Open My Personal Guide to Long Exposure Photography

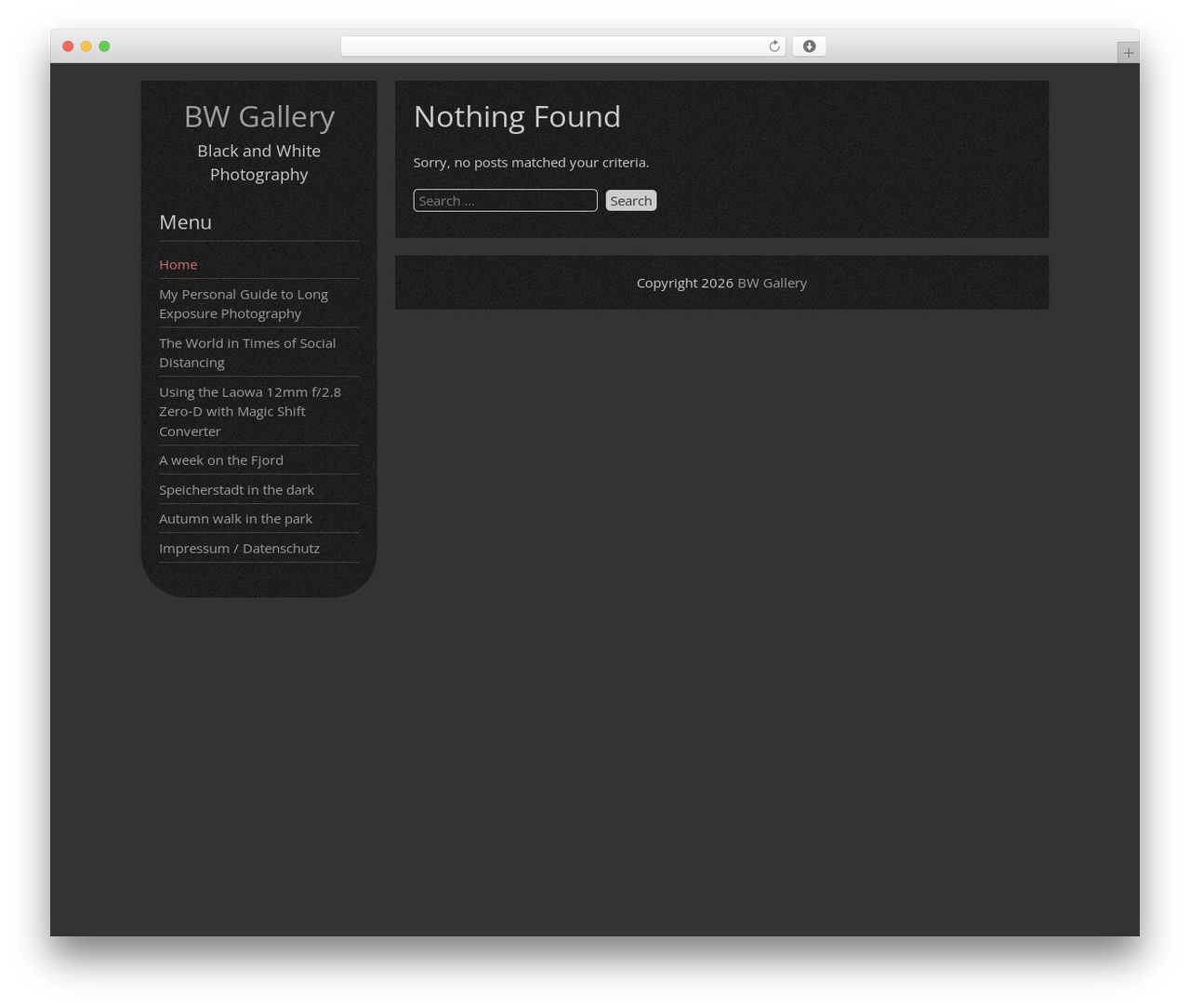coord(244,303)
